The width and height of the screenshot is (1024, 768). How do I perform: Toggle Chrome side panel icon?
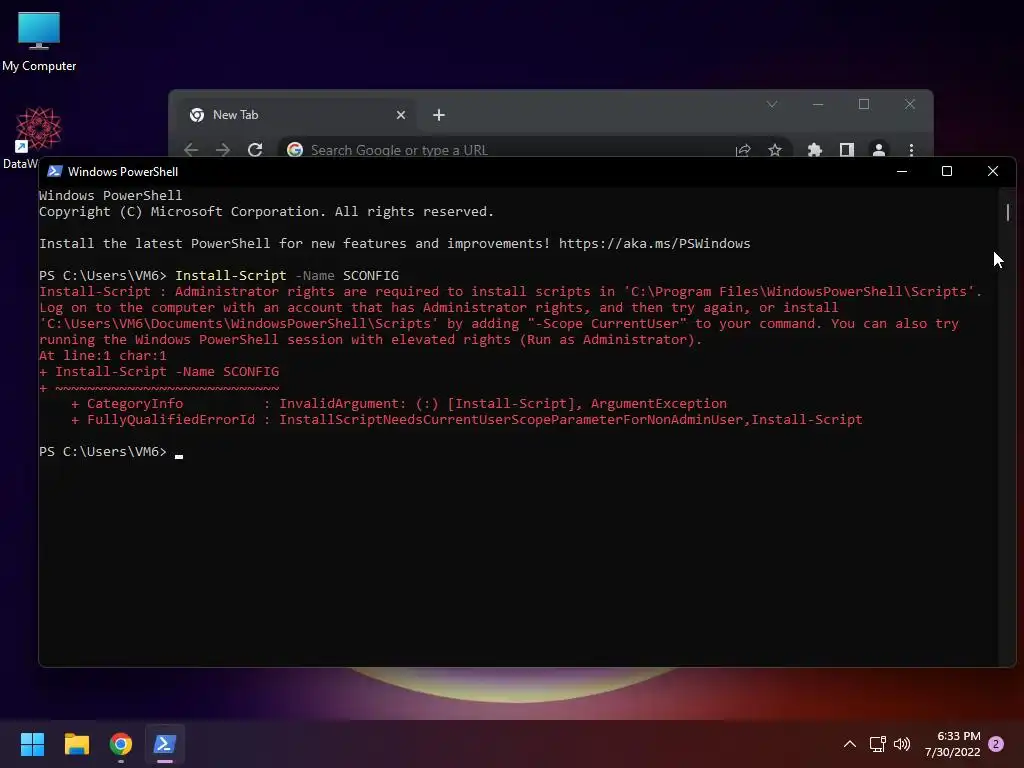point(846,150)
